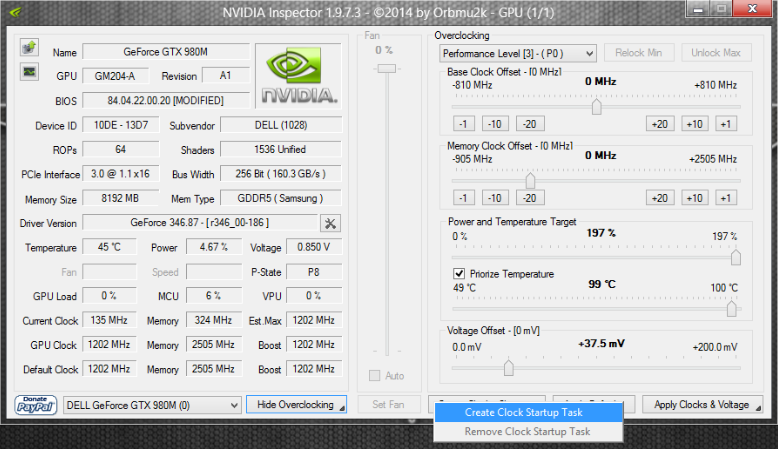Screen dimensions: 778x449
Task: Minimize the NVIDIA Inspector window
Action: [698, 9]
